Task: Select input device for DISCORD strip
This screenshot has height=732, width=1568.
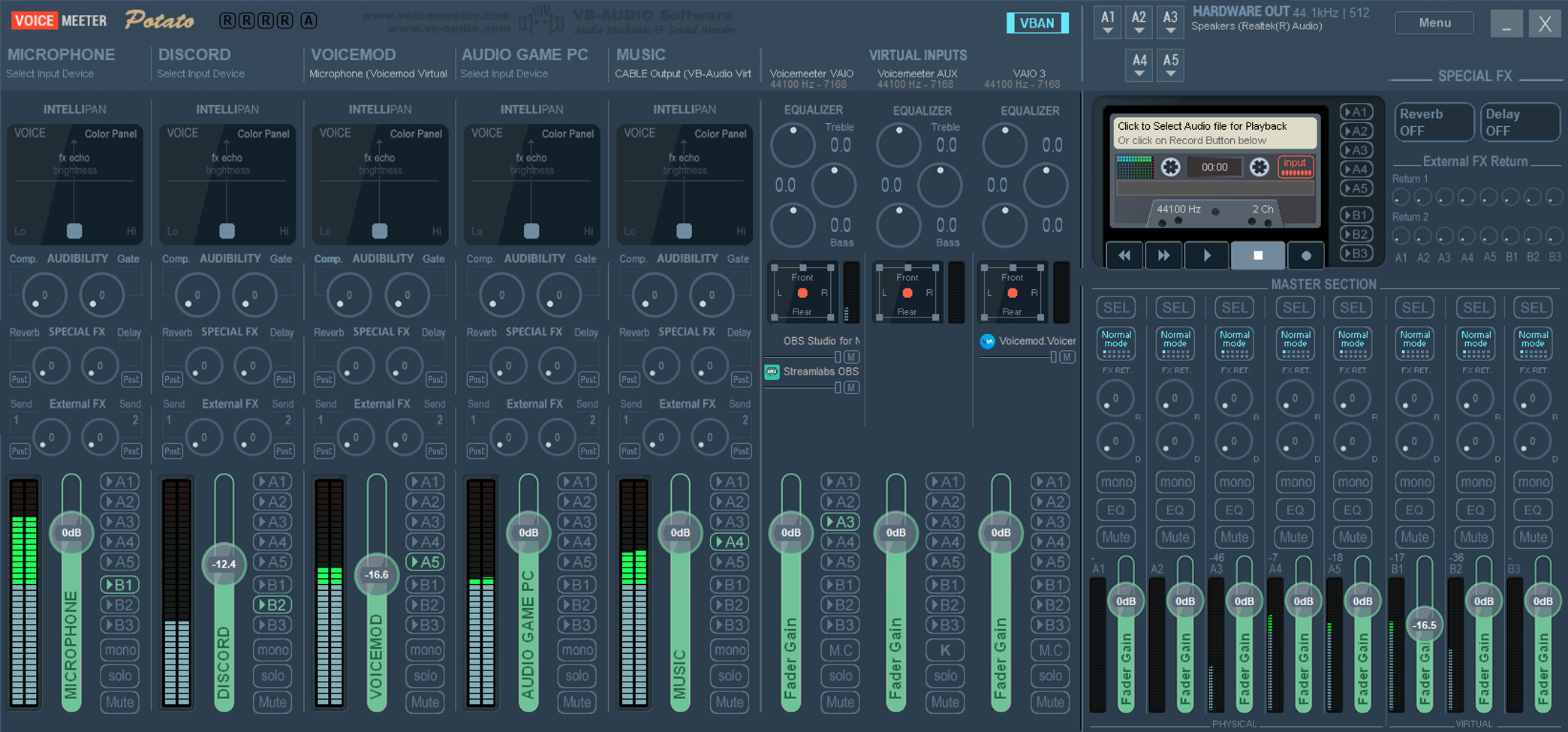Action: point(200,74)
